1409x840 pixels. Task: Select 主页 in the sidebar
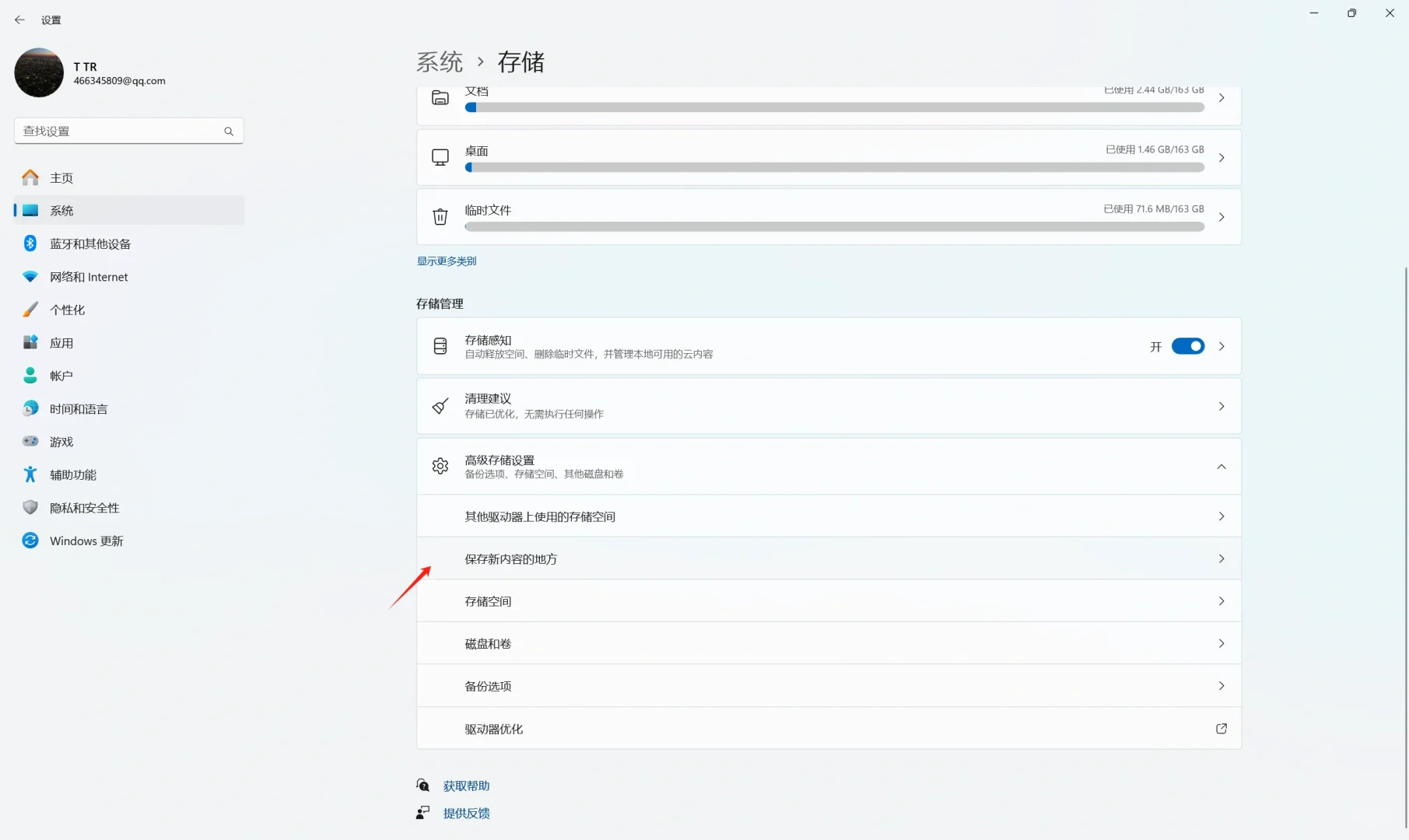point(60,177)
